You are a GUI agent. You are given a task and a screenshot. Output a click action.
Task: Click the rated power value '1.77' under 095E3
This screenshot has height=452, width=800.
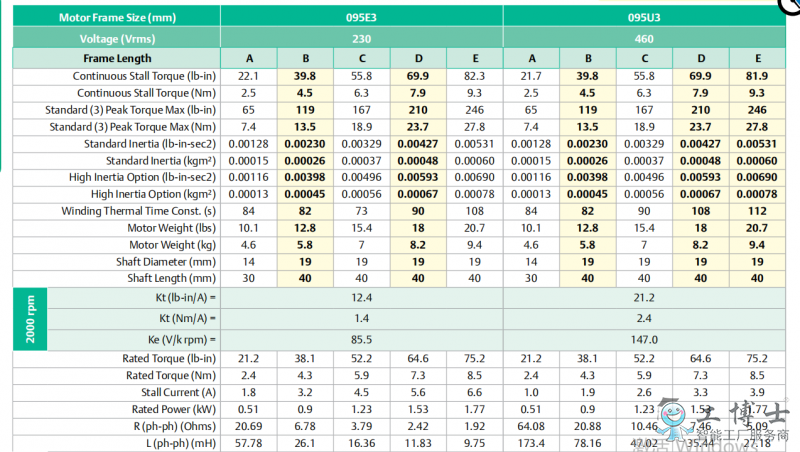tap(474, 409)
